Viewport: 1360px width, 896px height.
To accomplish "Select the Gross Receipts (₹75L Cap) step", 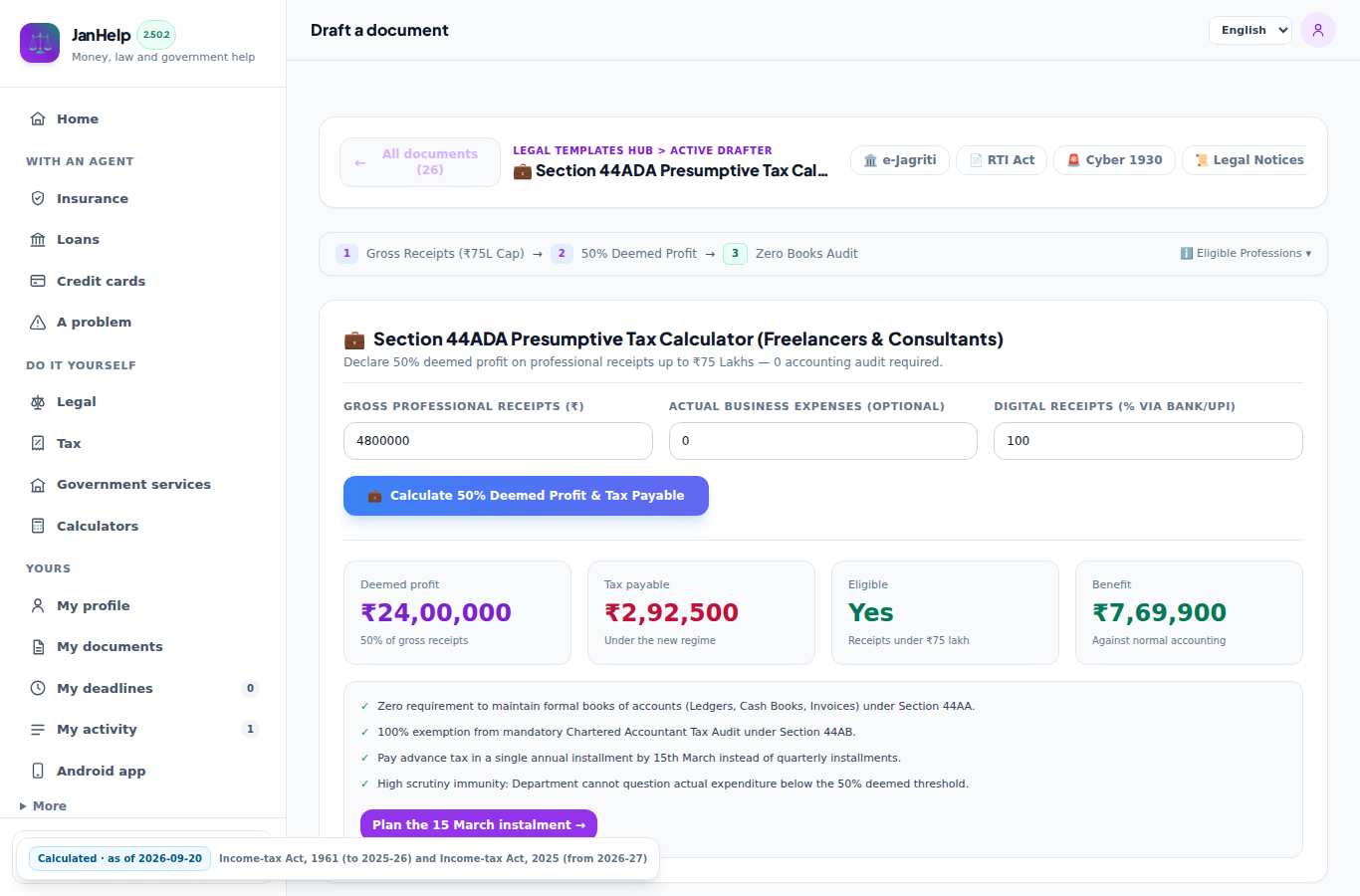I will [431, 254].
